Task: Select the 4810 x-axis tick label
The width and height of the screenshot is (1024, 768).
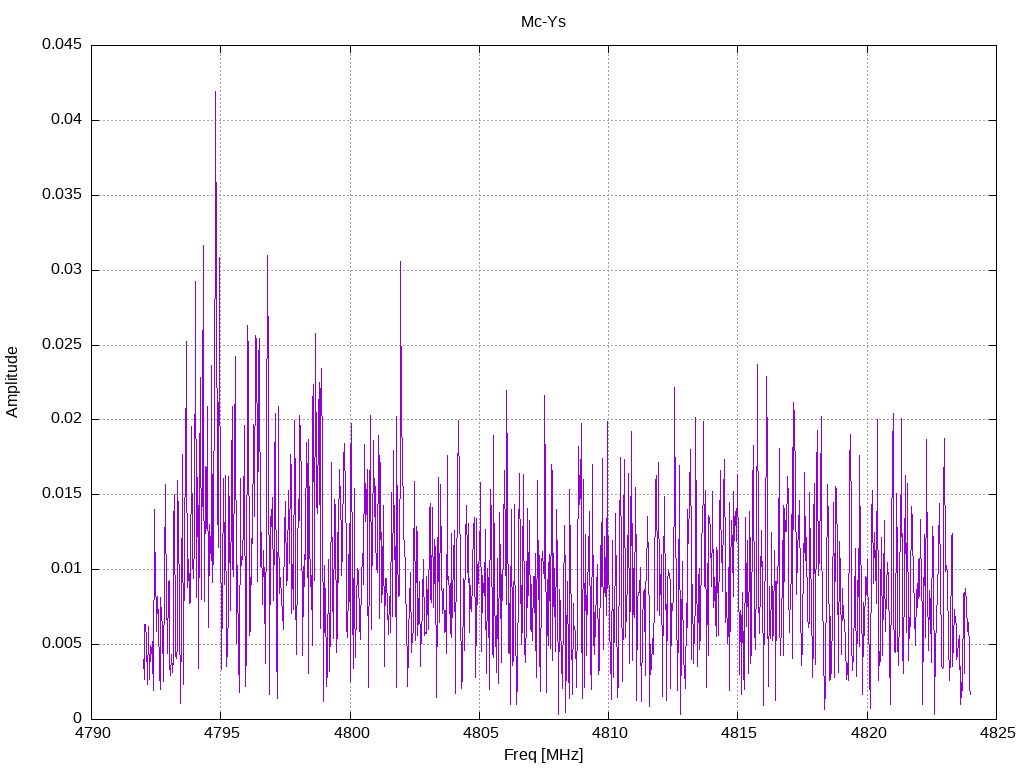Action: point(608,734)
